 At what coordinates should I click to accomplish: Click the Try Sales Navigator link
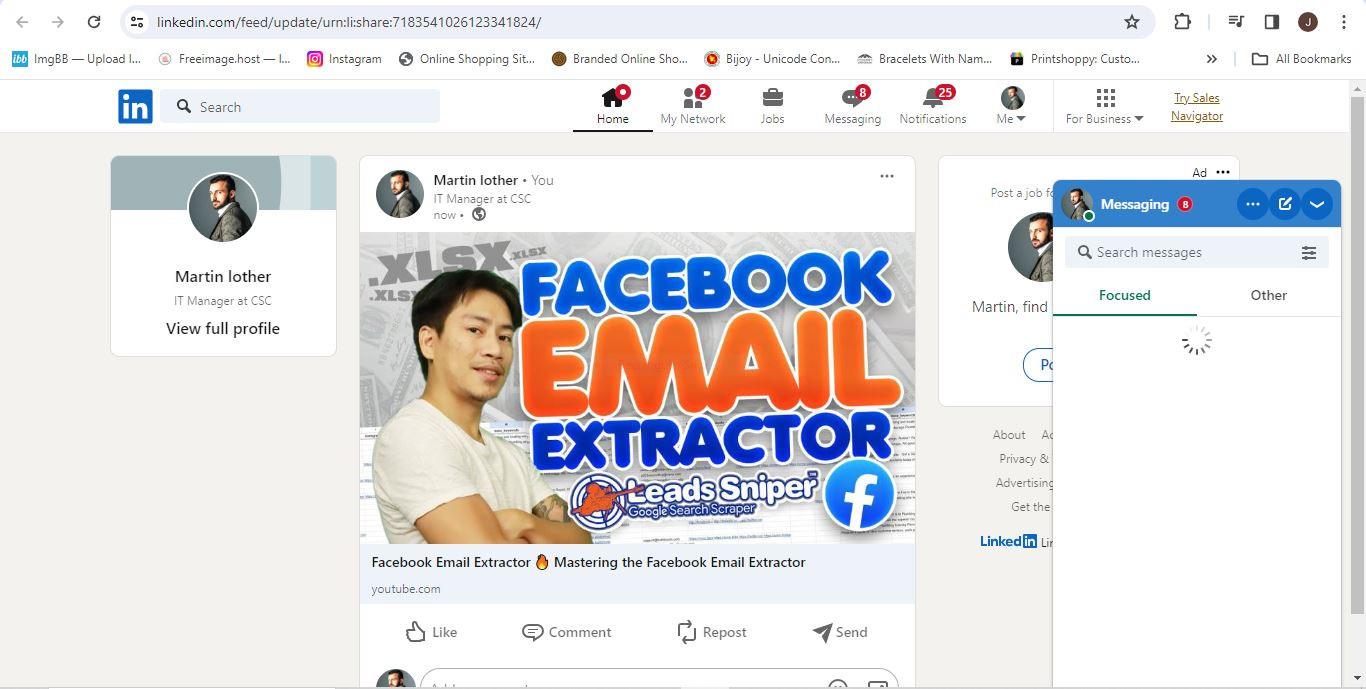[x=1197, y=107]
